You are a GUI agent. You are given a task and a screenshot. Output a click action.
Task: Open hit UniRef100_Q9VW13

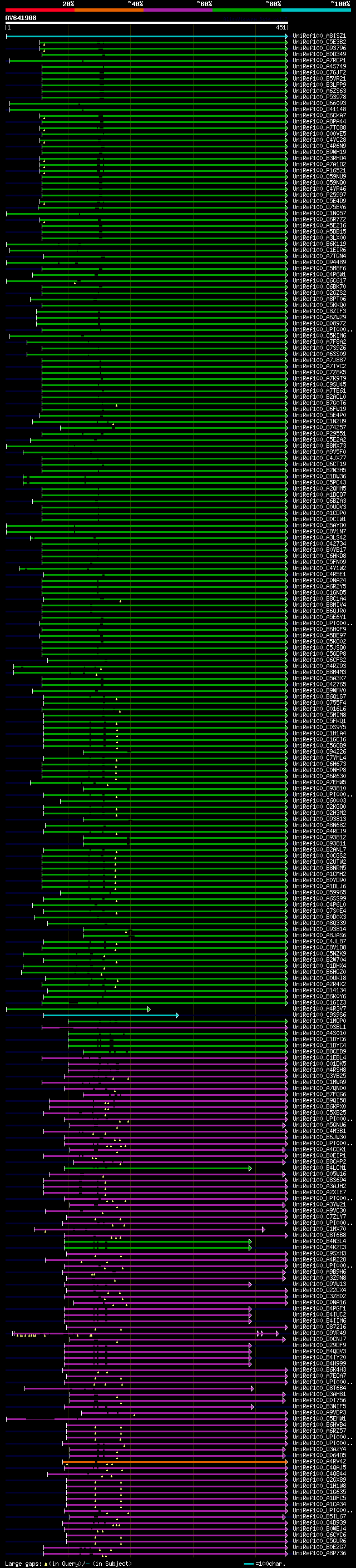(319, 1284)
